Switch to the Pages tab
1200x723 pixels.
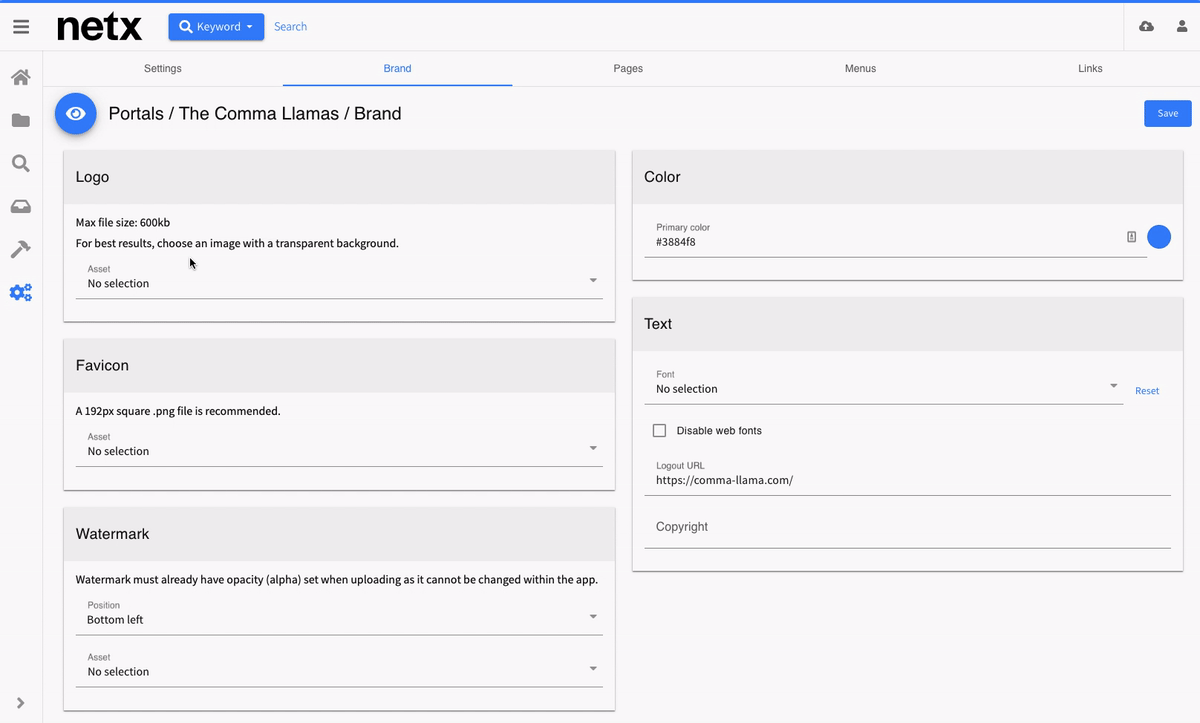coord(628,69)
